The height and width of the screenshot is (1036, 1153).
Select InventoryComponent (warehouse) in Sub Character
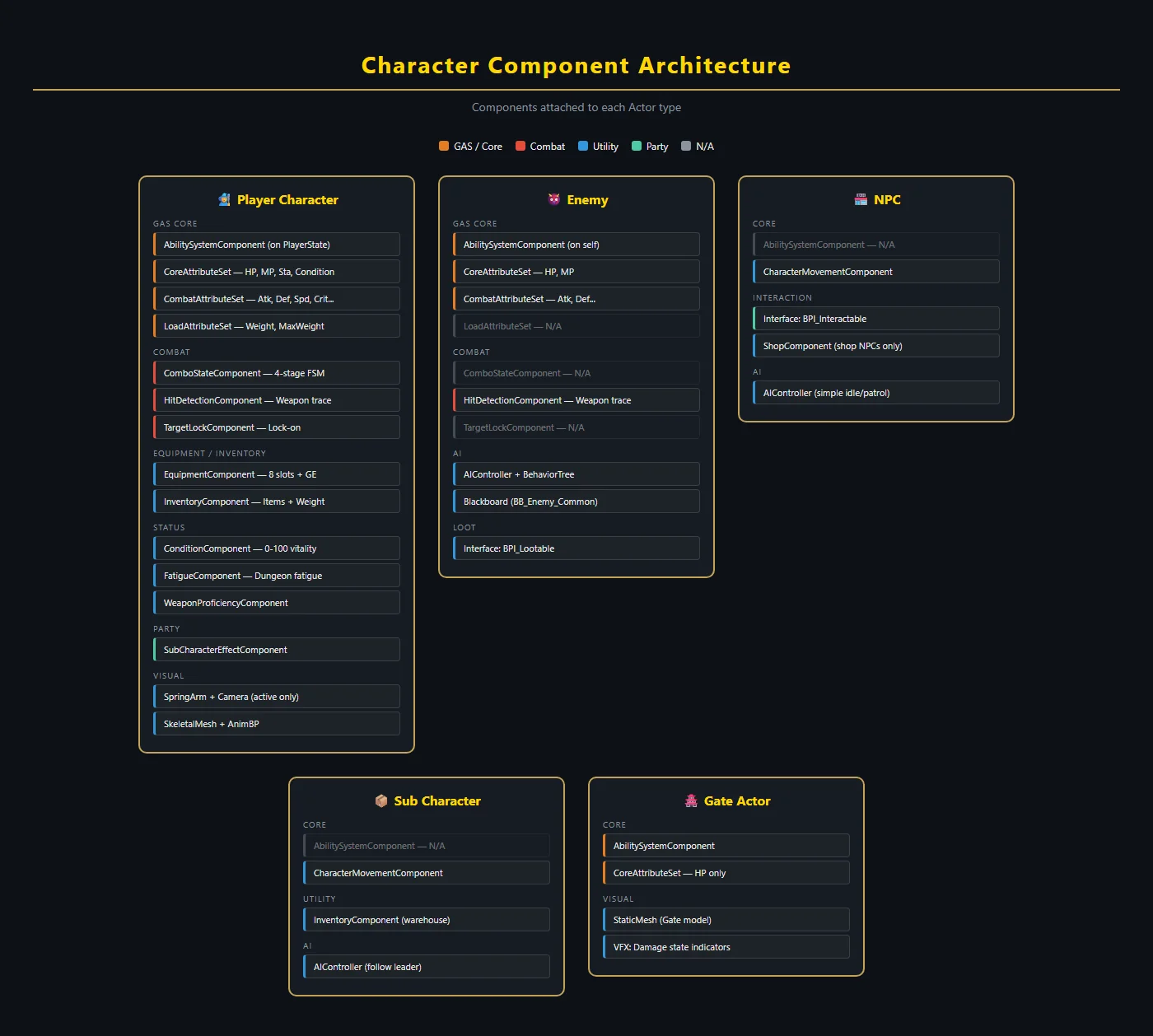[x=427, y=920]
